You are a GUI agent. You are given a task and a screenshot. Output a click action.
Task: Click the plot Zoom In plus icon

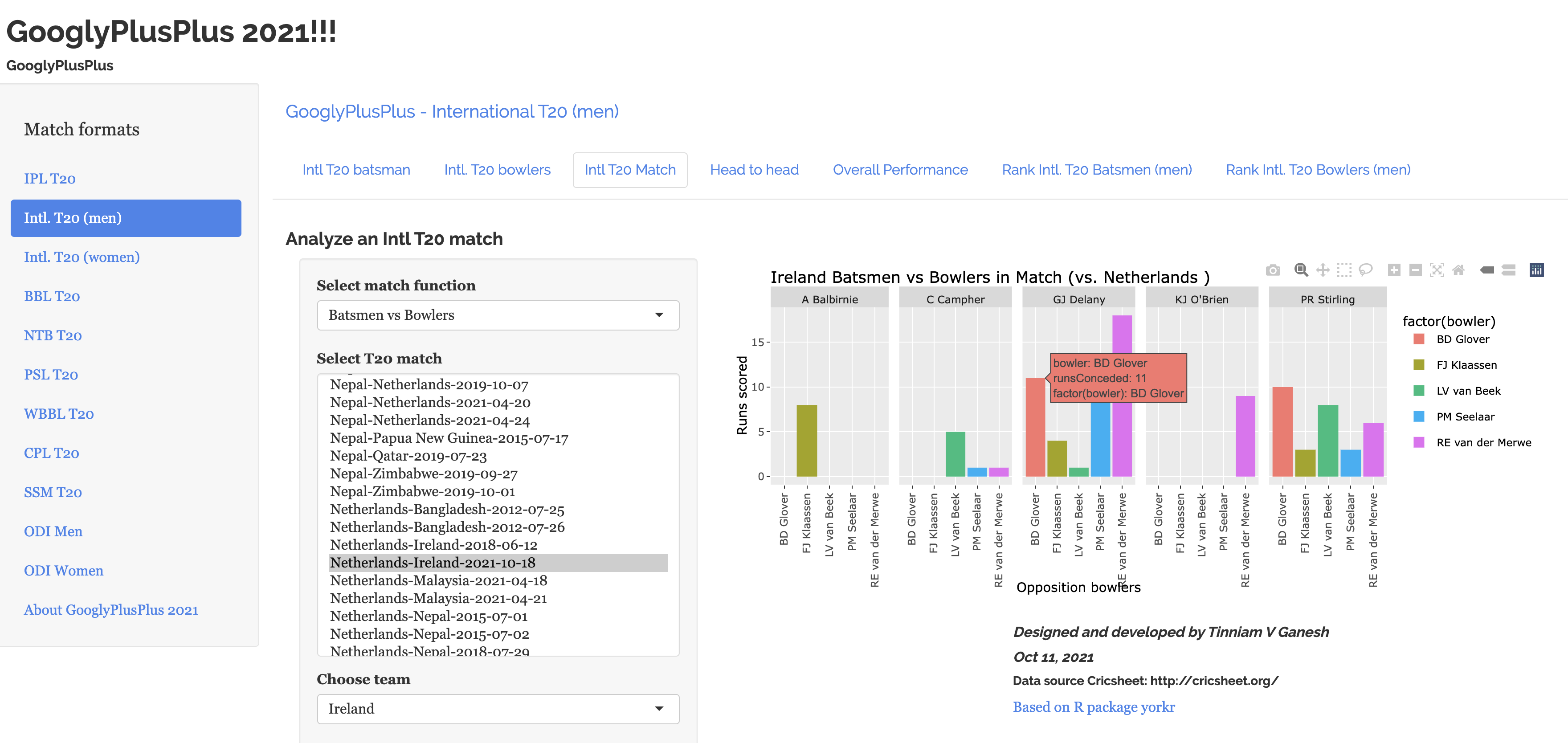click(1394, 270)
